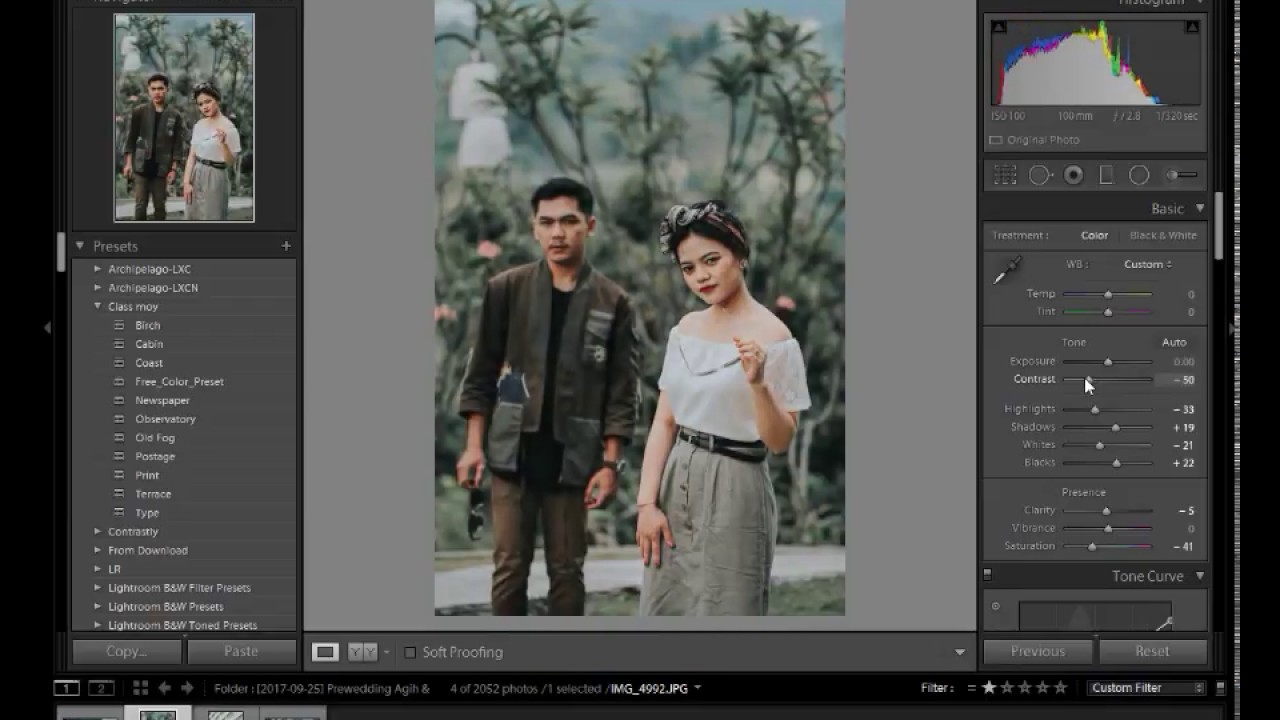
Task: Select the Radial Filter tool
Action: tap(1139, 175)
